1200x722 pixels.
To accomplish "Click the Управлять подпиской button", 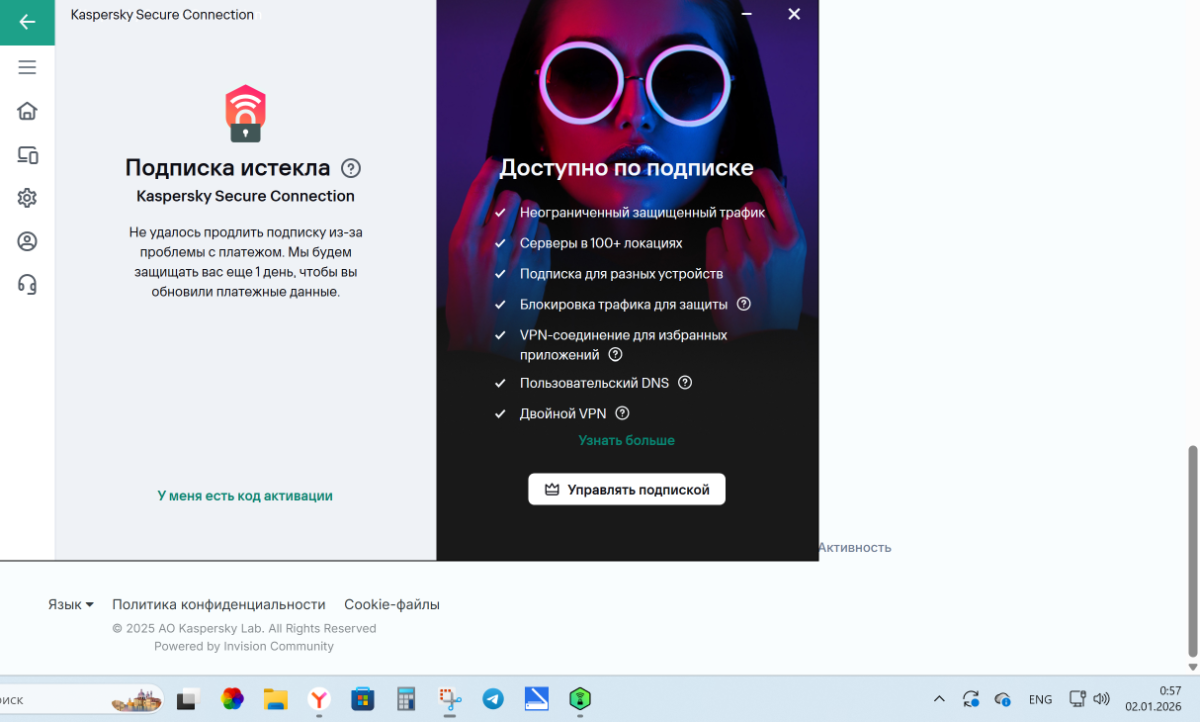I will tap(627, 490).
